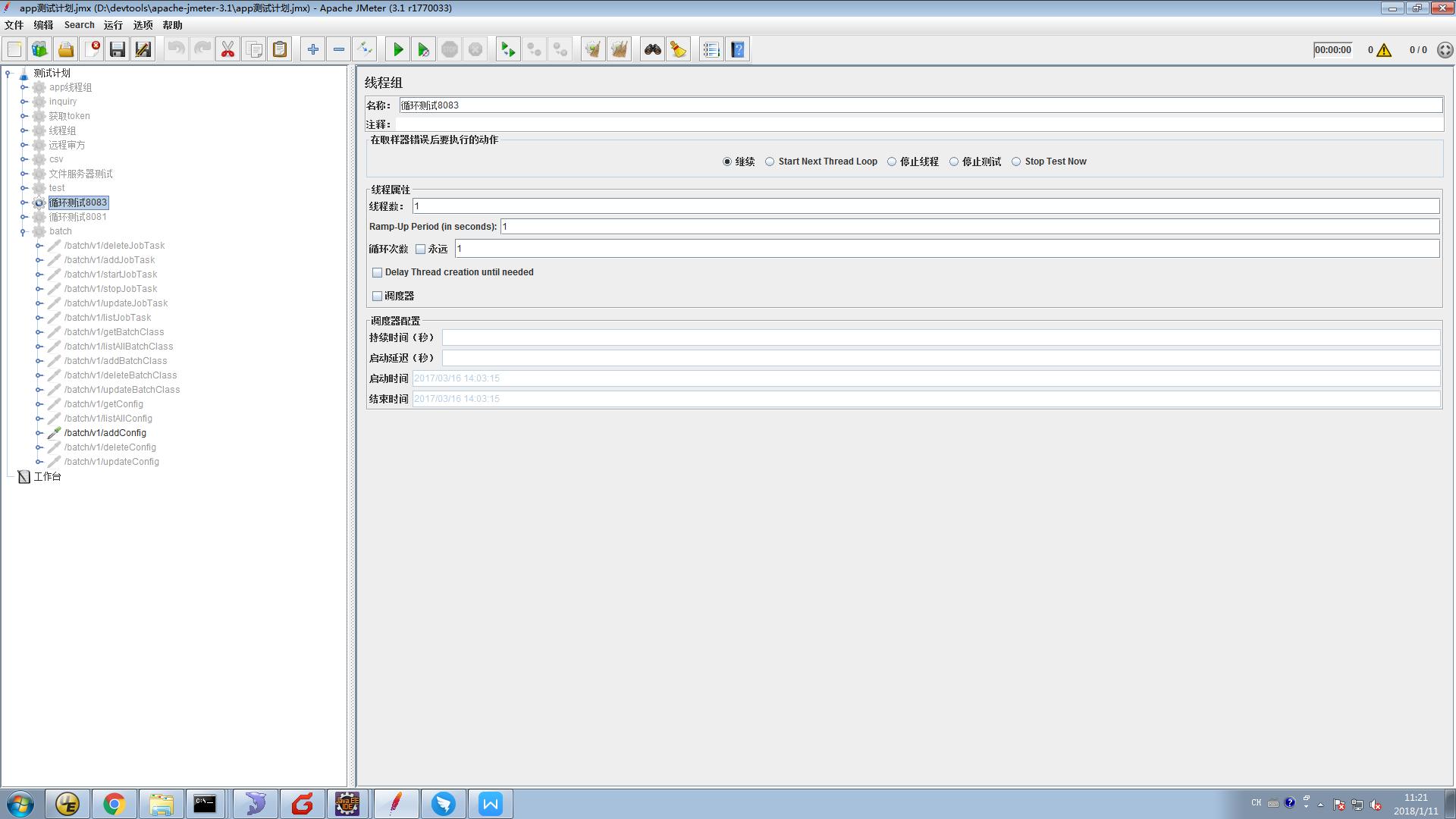Open the 运行 menu

(112, 24)
